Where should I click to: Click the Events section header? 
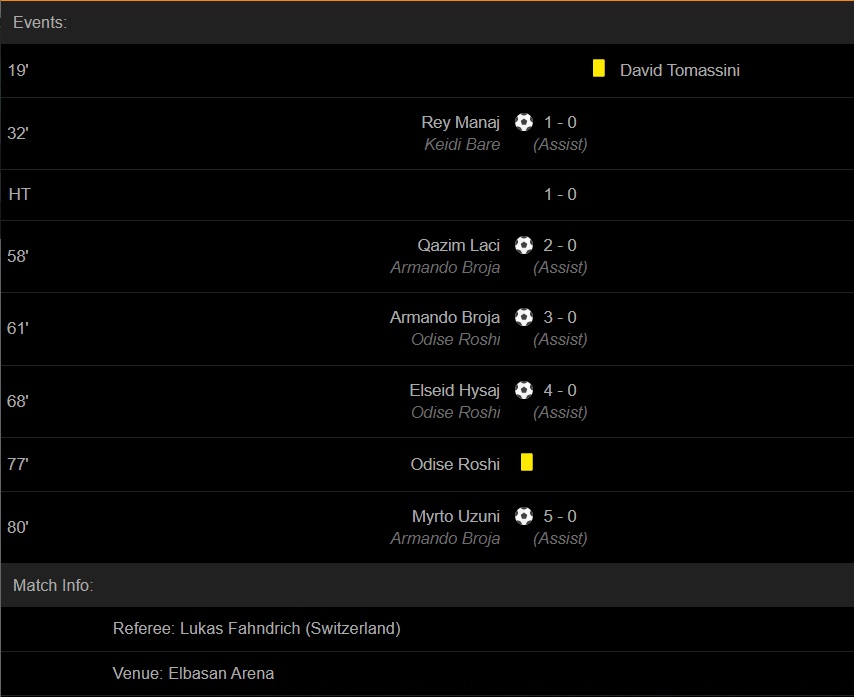click(40, 22)
